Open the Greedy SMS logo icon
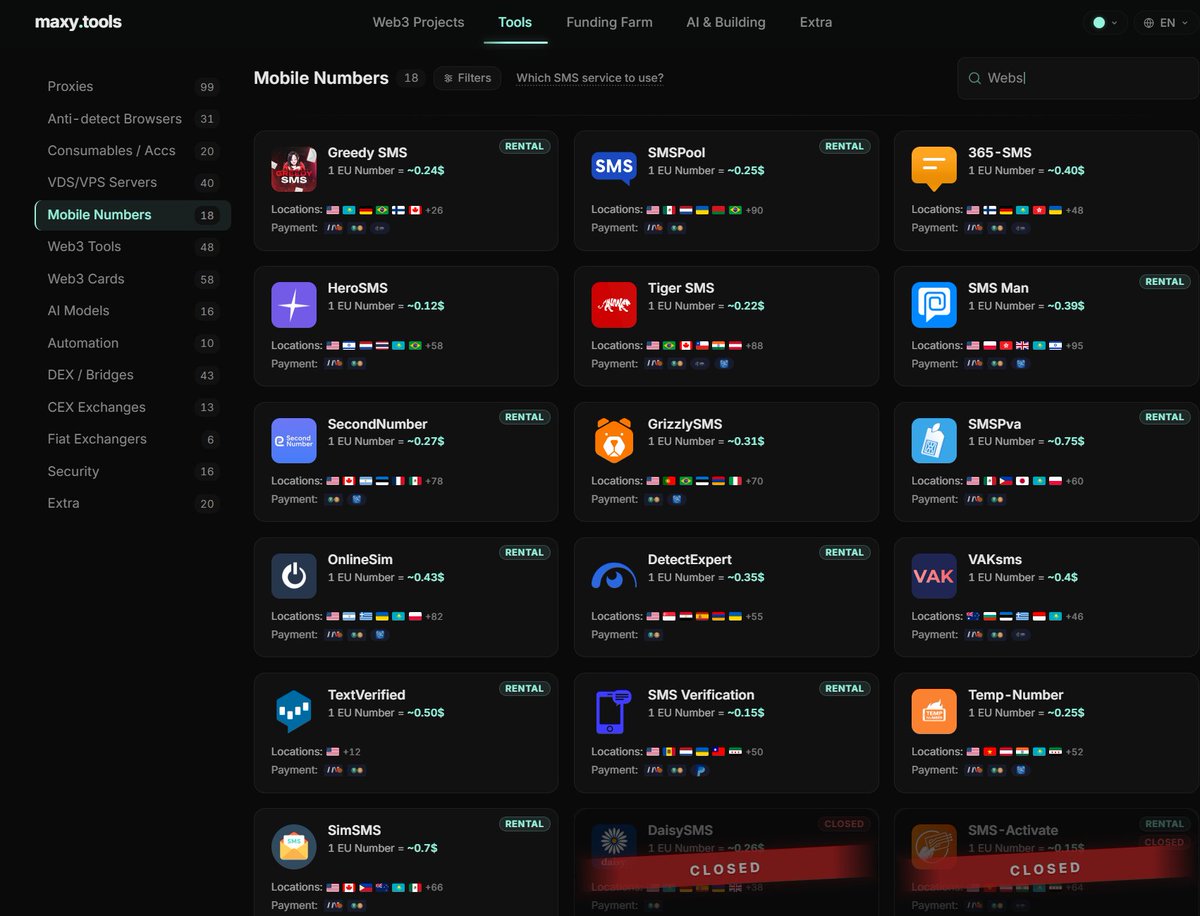Viewport: 1200px width, 916px height. tap(294, 169)
